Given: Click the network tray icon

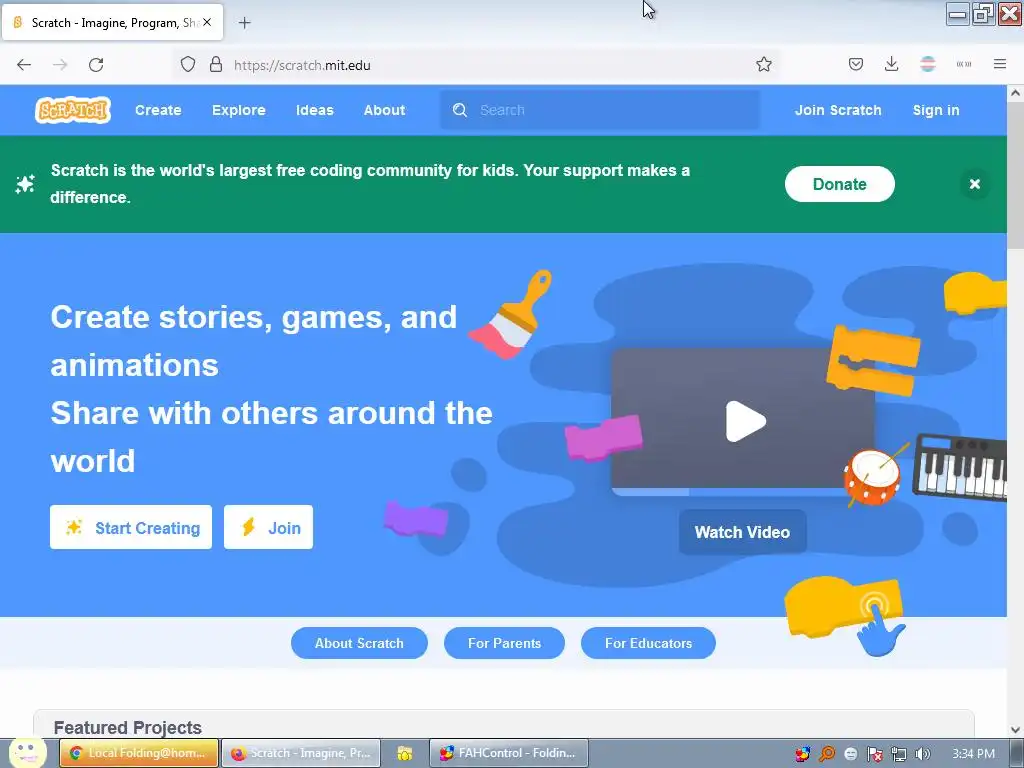Looking at the screenshot, I should pyautogui.click(x=899, y=754).
